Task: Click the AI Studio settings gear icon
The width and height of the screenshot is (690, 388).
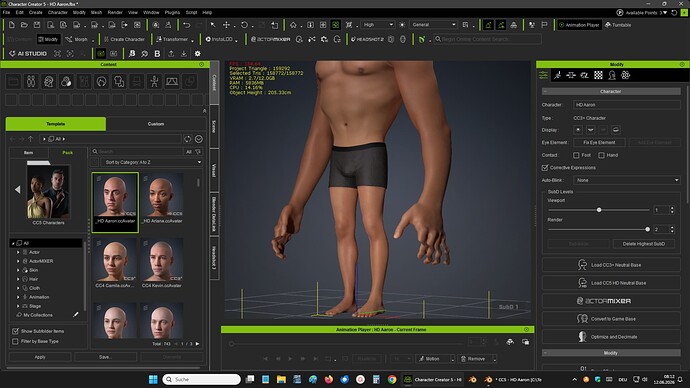Action: click(198, 54)
